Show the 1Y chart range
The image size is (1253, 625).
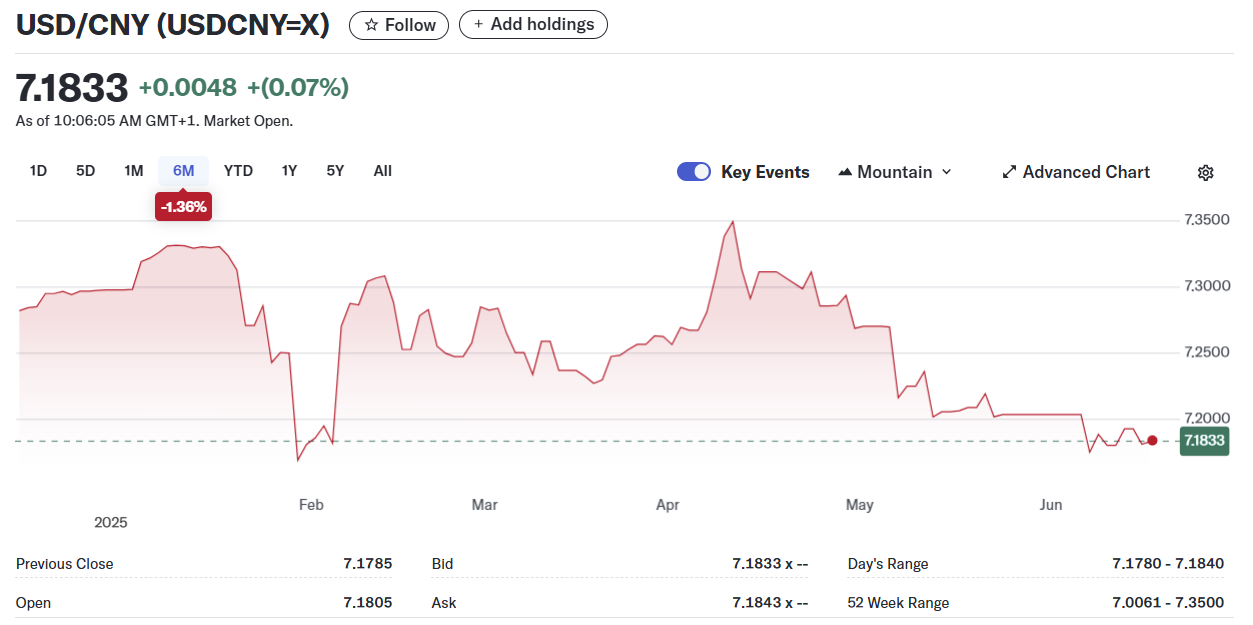click(289, 171)
